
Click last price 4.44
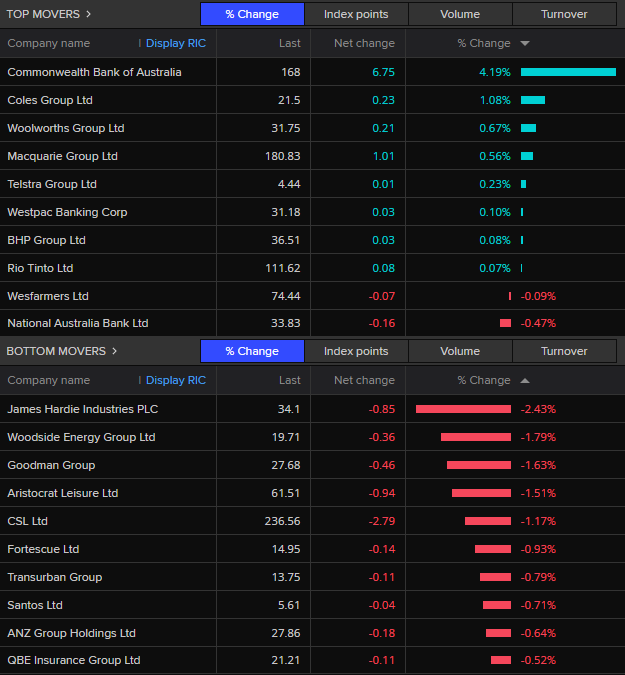point(289,184)
